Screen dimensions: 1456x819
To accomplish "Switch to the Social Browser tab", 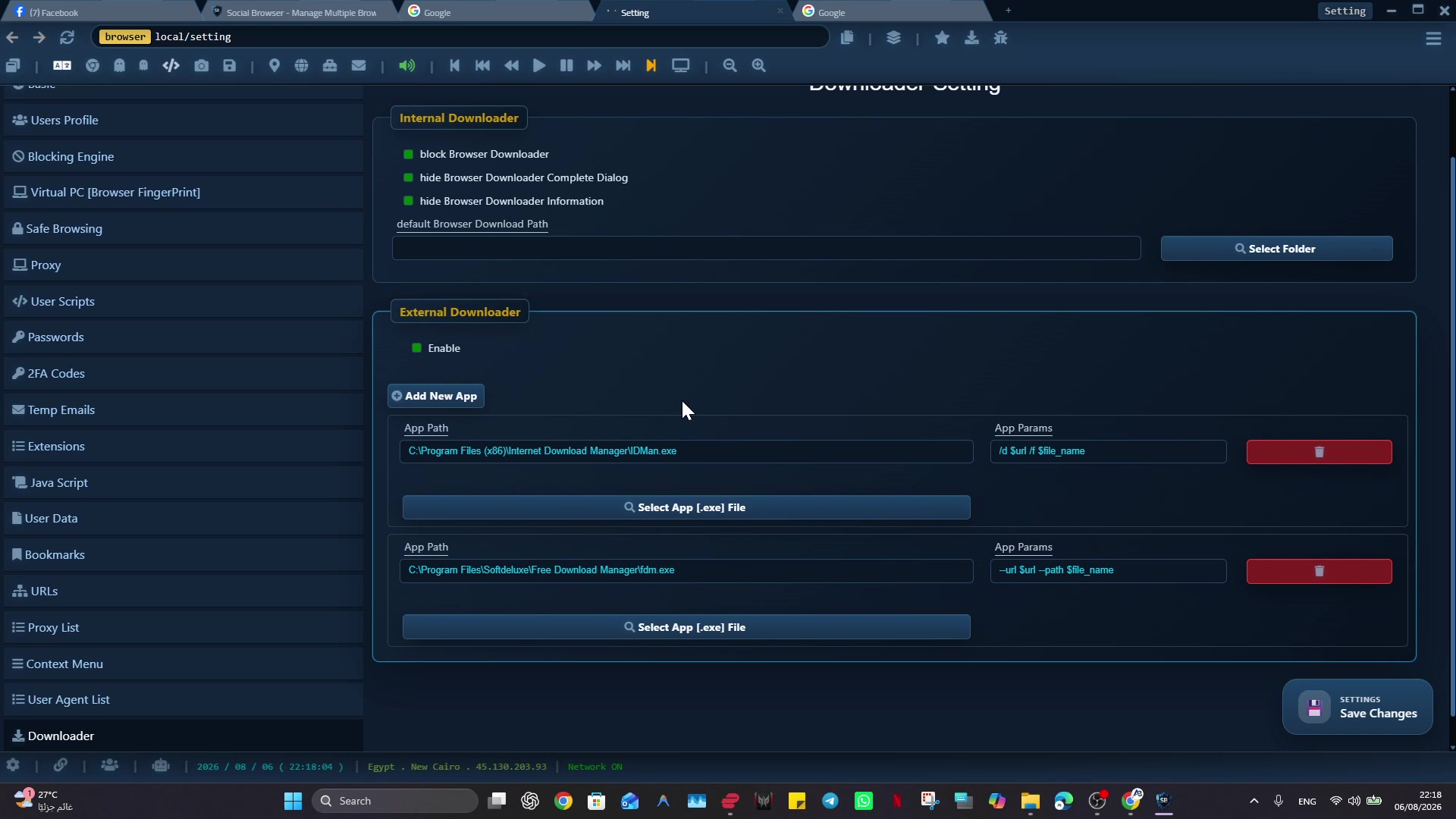I will pyautogui.click(x=301, y=12).
